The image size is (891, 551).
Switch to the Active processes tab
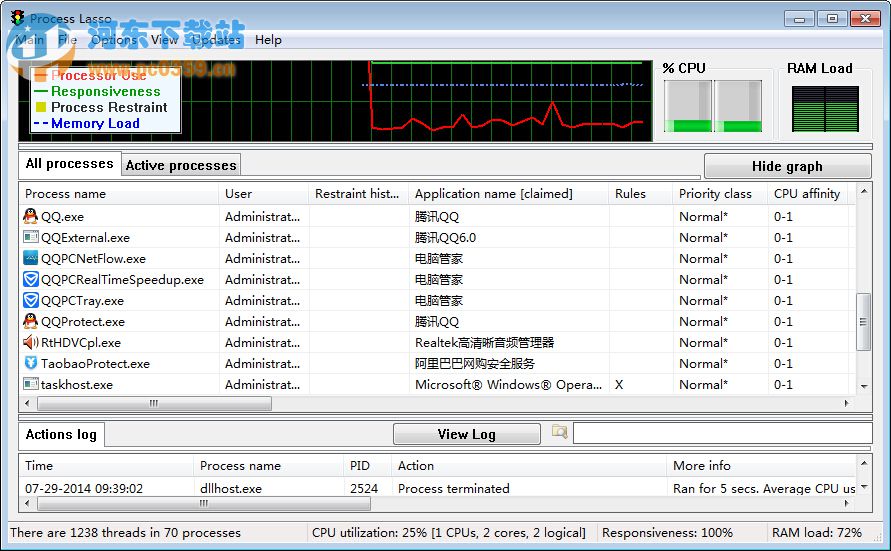coord(181,165)
